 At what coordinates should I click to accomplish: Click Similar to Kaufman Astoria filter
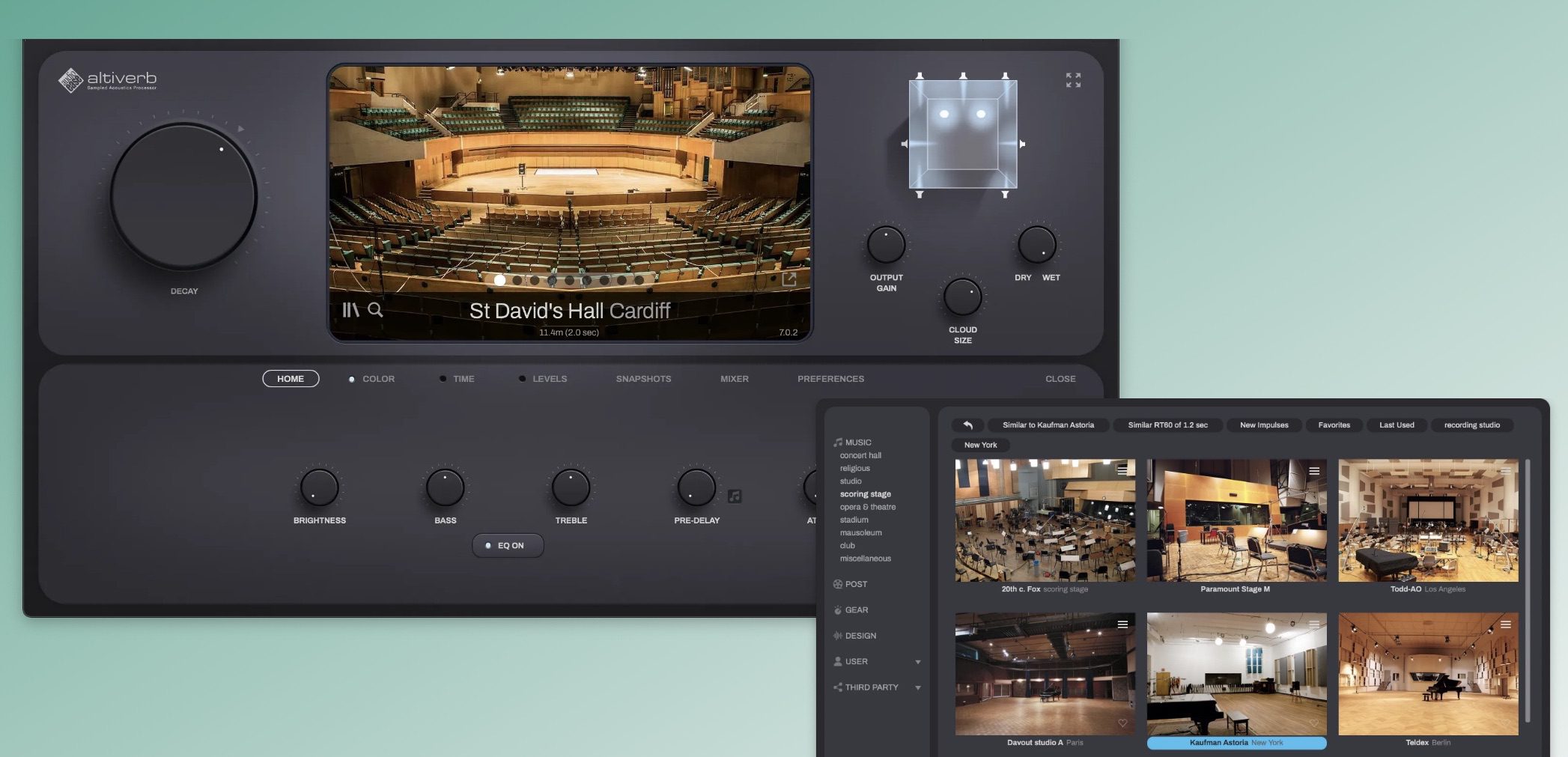1048,425
